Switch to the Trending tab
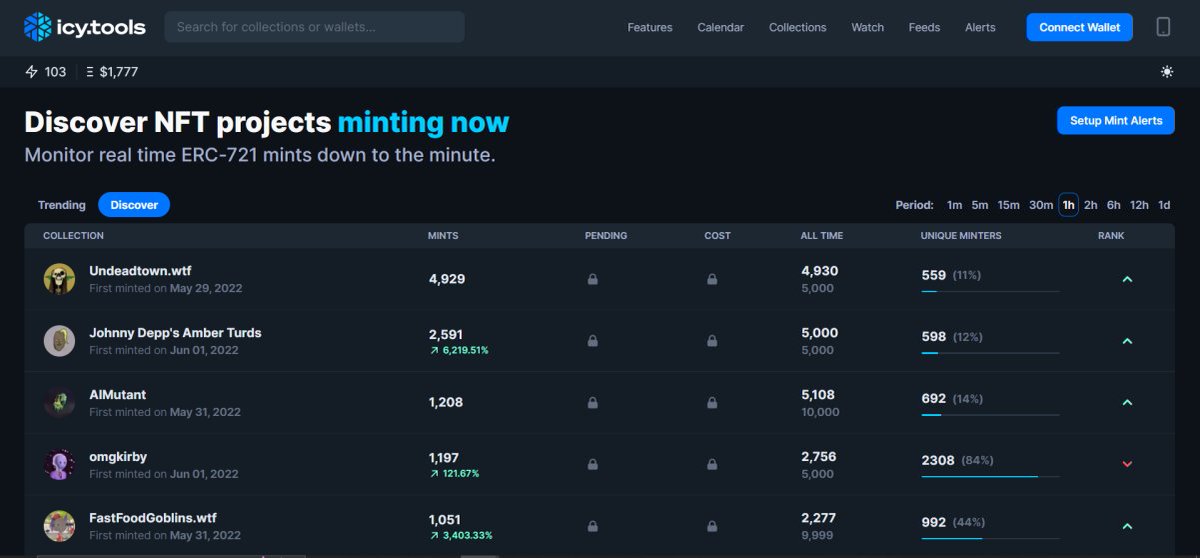This screenshot has height=558, width=1200. [62, 205]
